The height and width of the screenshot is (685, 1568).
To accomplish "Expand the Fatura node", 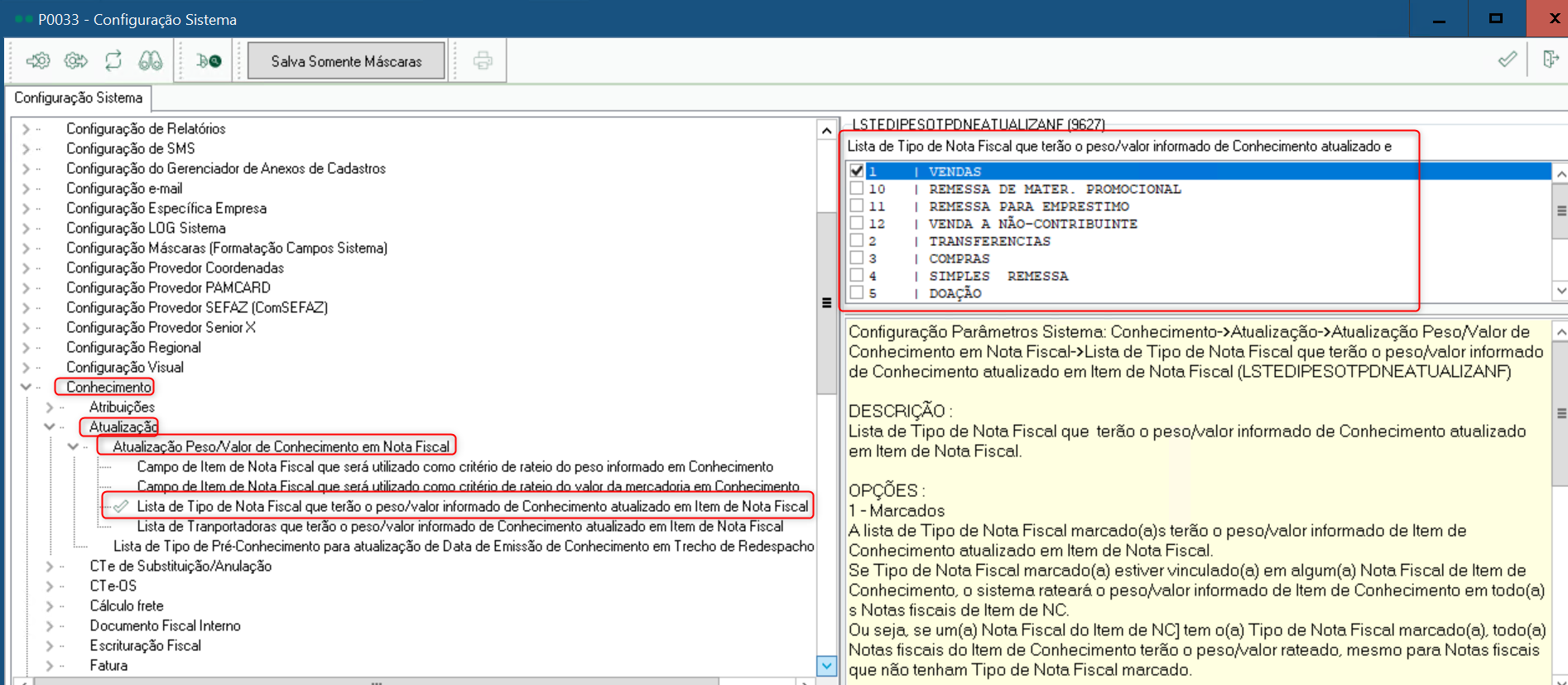I will tap(49, 665).
